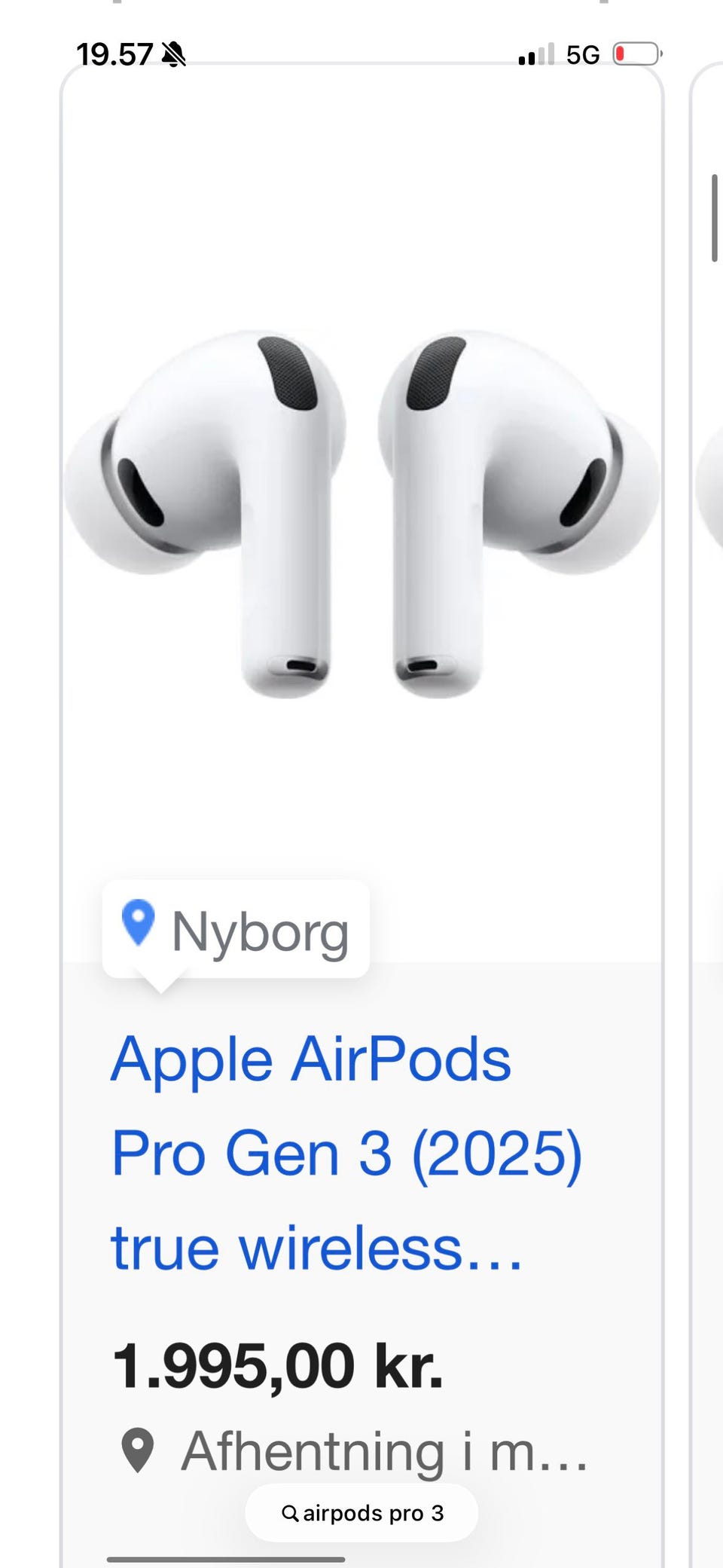Tap the 5G network indicator

coord(583,55)
